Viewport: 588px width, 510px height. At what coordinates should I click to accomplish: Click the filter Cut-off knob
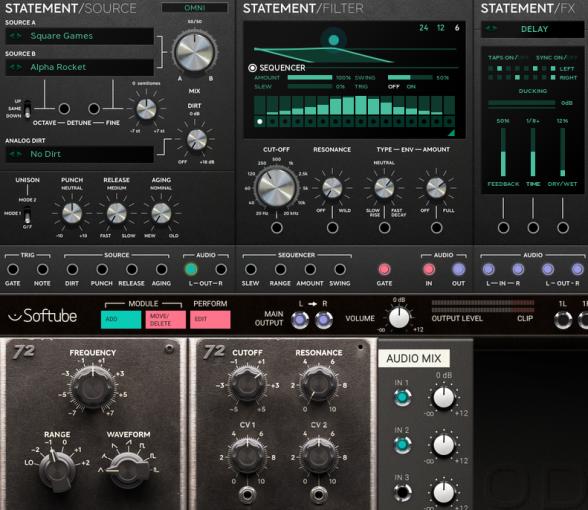point(277,187)
